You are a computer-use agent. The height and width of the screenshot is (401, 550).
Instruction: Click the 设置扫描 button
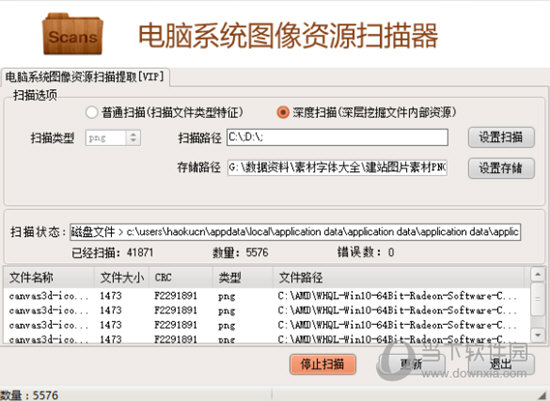click(501, 137)
